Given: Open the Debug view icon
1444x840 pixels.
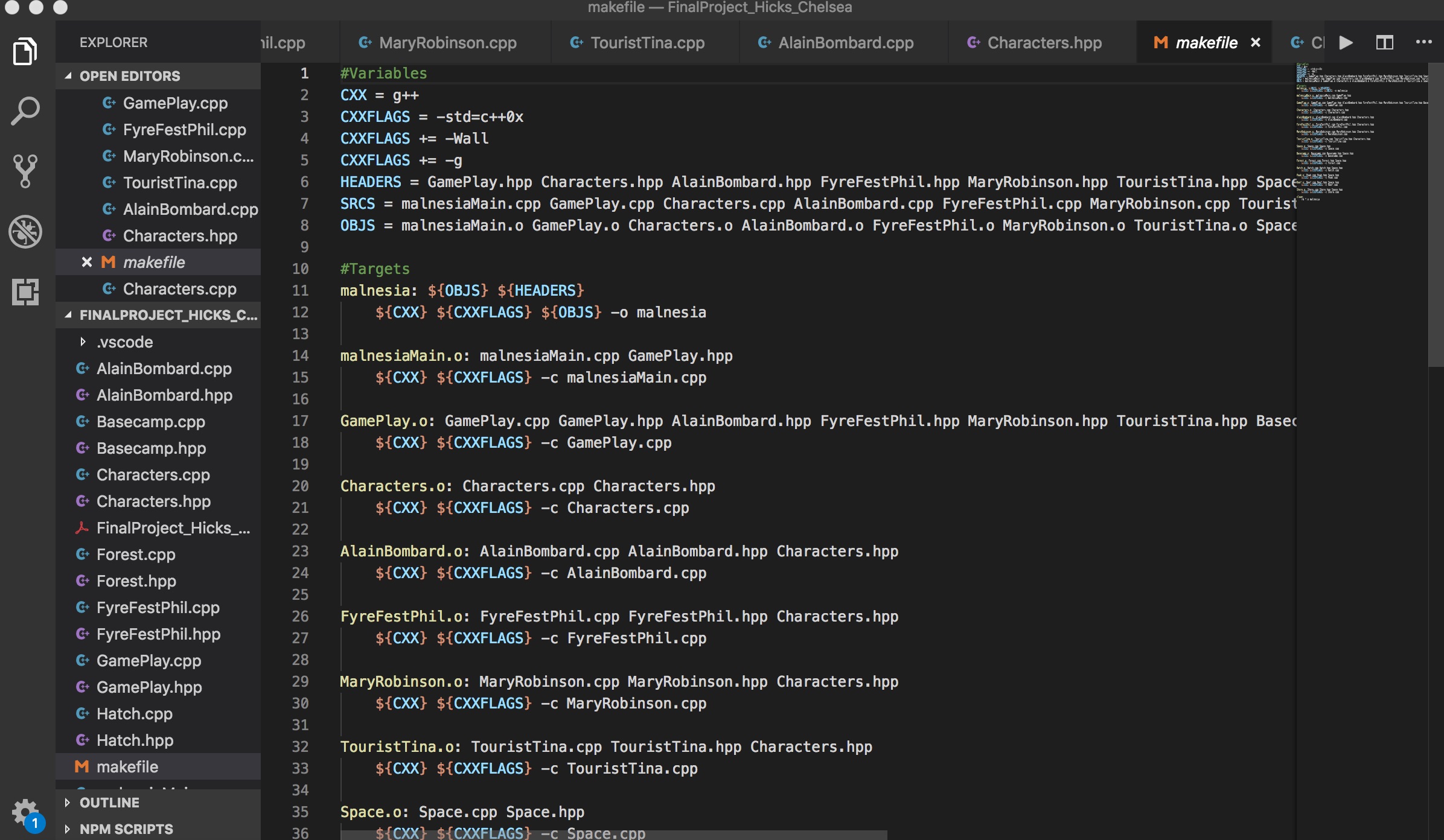Looking at the screenshot, I should 25,232.
